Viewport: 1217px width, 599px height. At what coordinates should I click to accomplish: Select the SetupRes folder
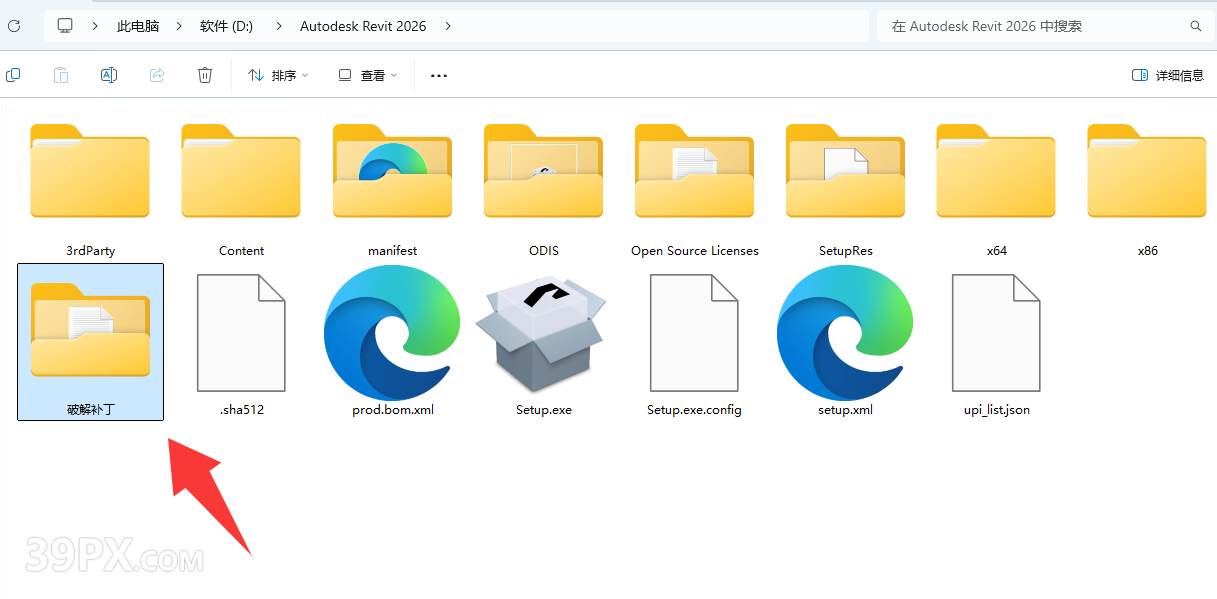[x=845, y=190]
